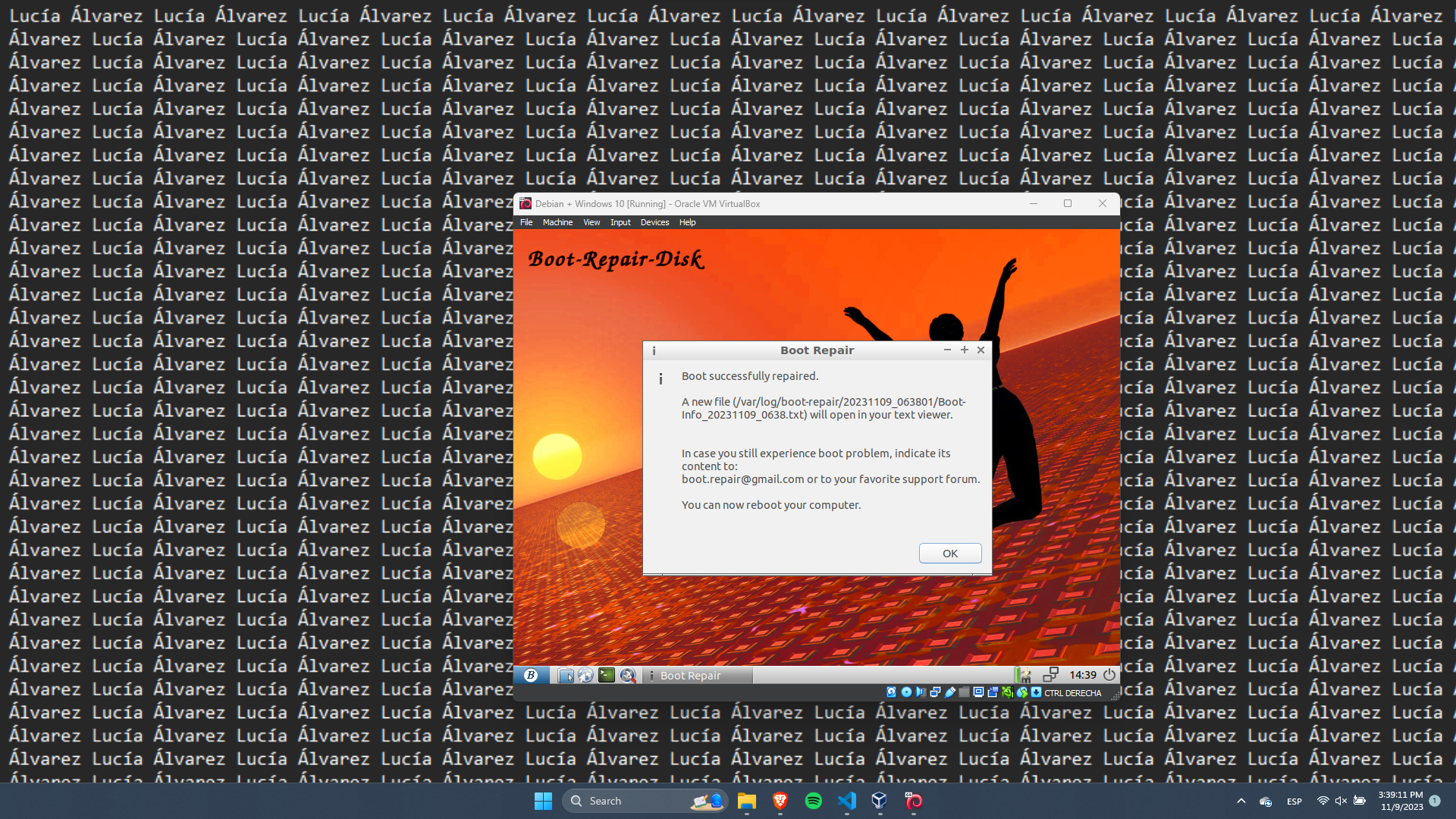Click OK in Boot Repair dialog

949,554
